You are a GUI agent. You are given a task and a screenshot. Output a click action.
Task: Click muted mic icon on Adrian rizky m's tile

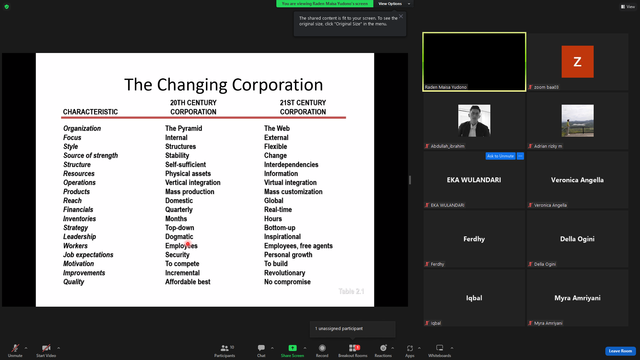(x=530, y=146)
